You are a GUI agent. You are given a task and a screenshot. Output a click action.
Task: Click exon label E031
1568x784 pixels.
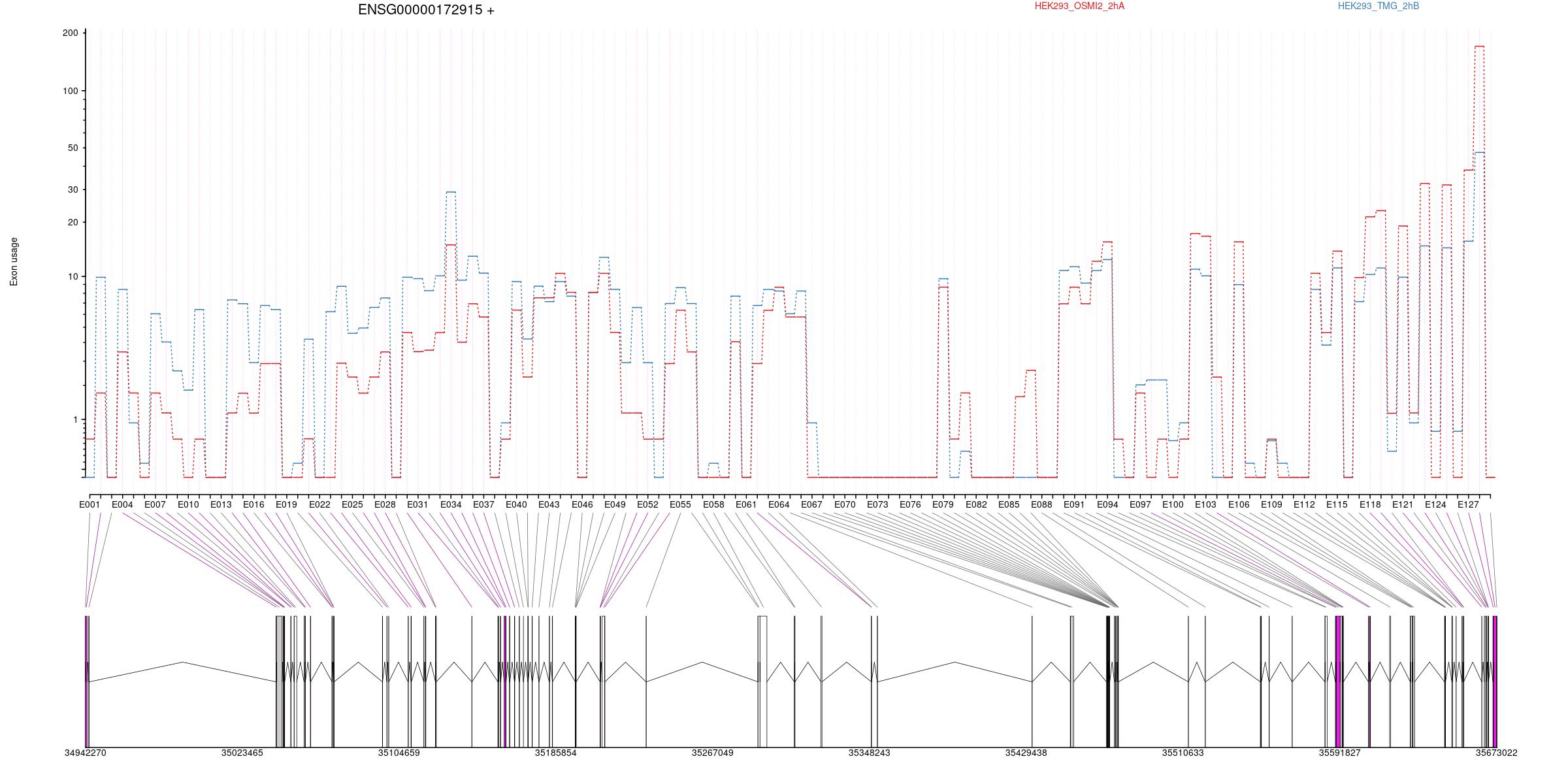coord(417,504)
